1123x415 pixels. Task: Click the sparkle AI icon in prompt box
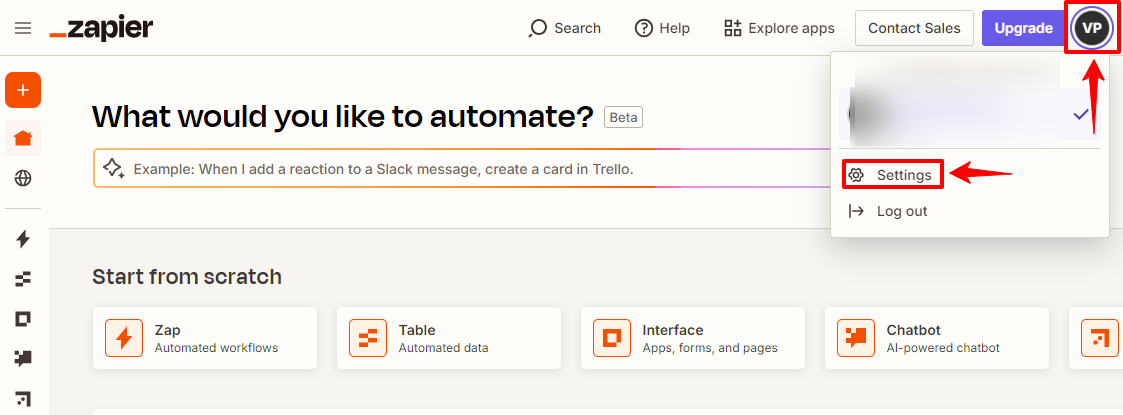click(x=113, y=169)
